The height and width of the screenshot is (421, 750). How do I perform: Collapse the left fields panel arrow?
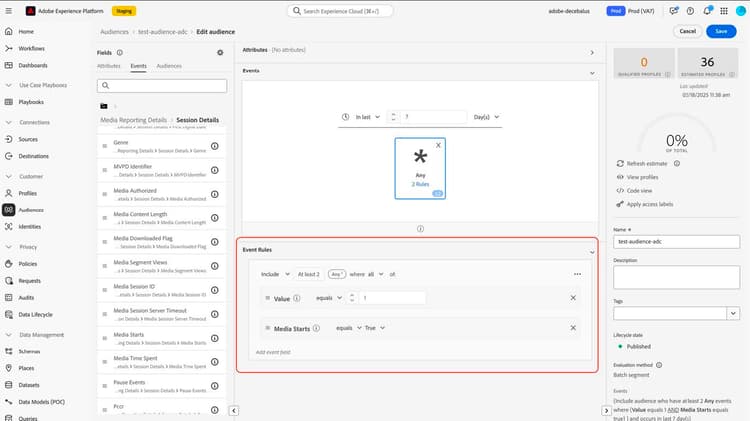pyautogui.click(x=233, y=410)
